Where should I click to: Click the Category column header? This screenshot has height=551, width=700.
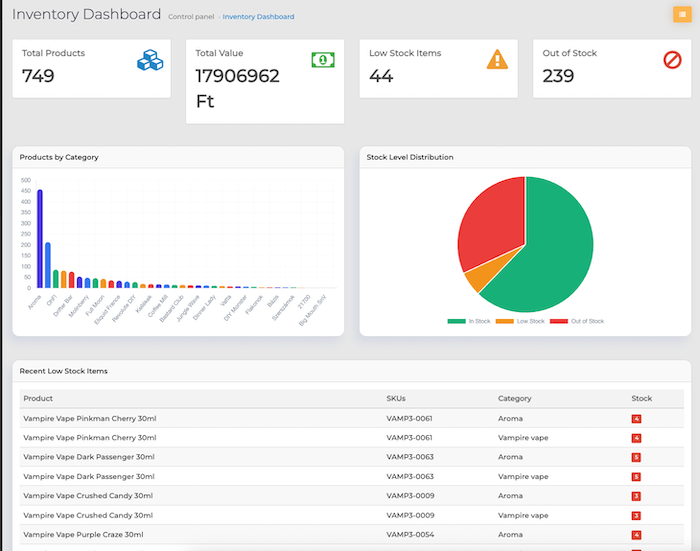[515, 398]
